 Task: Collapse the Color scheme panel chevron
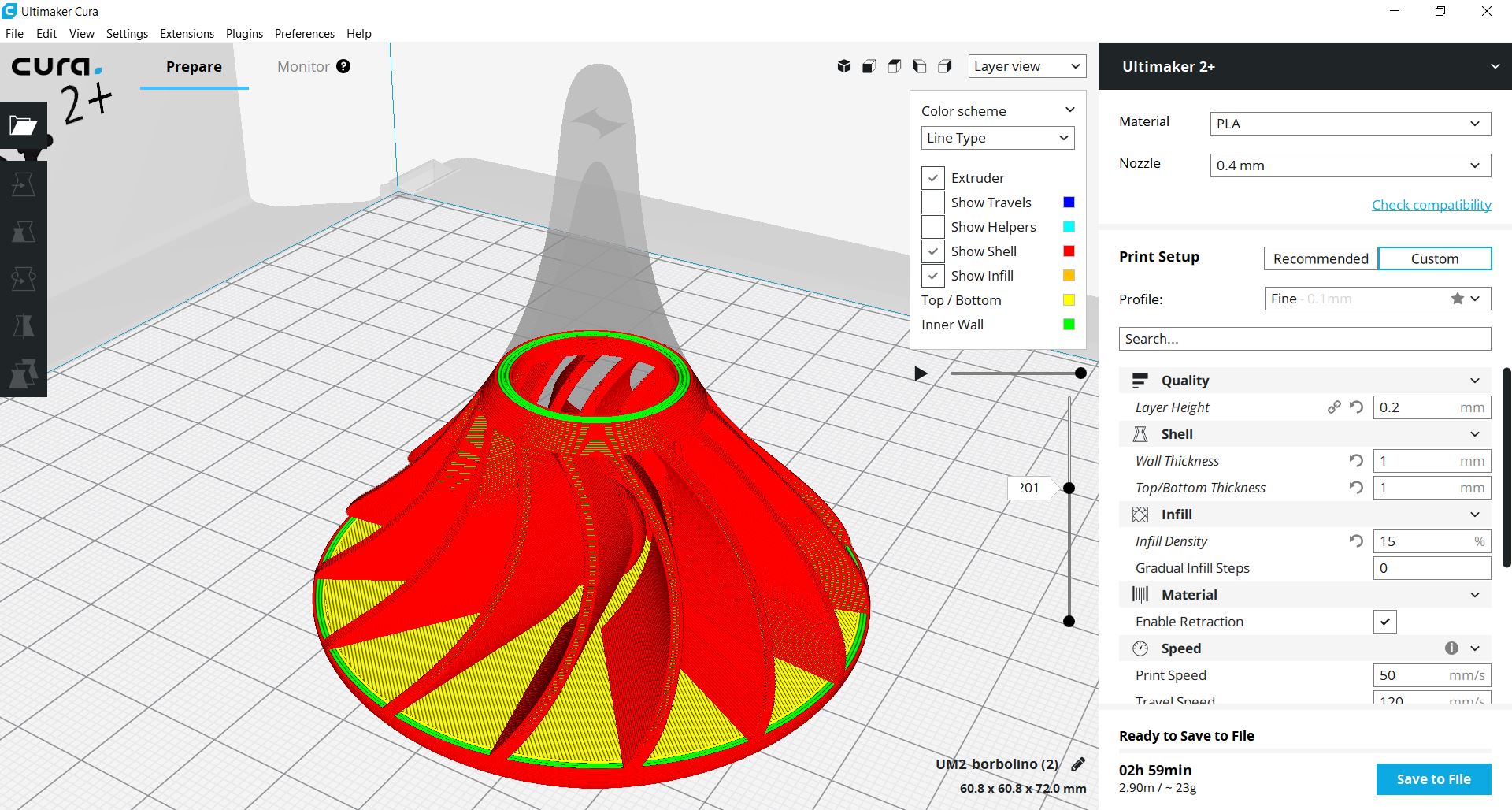pos(1069,110)
